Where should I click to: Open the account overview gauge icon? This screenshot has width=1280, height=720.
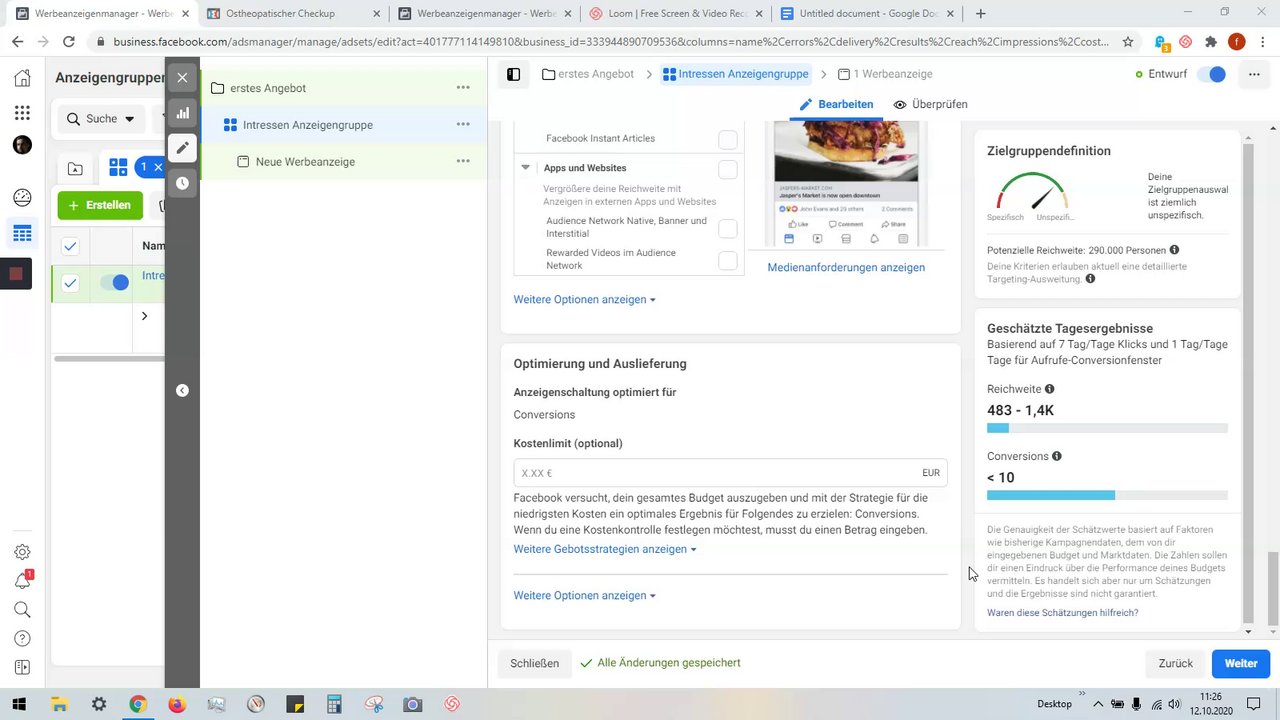(22, 198)
